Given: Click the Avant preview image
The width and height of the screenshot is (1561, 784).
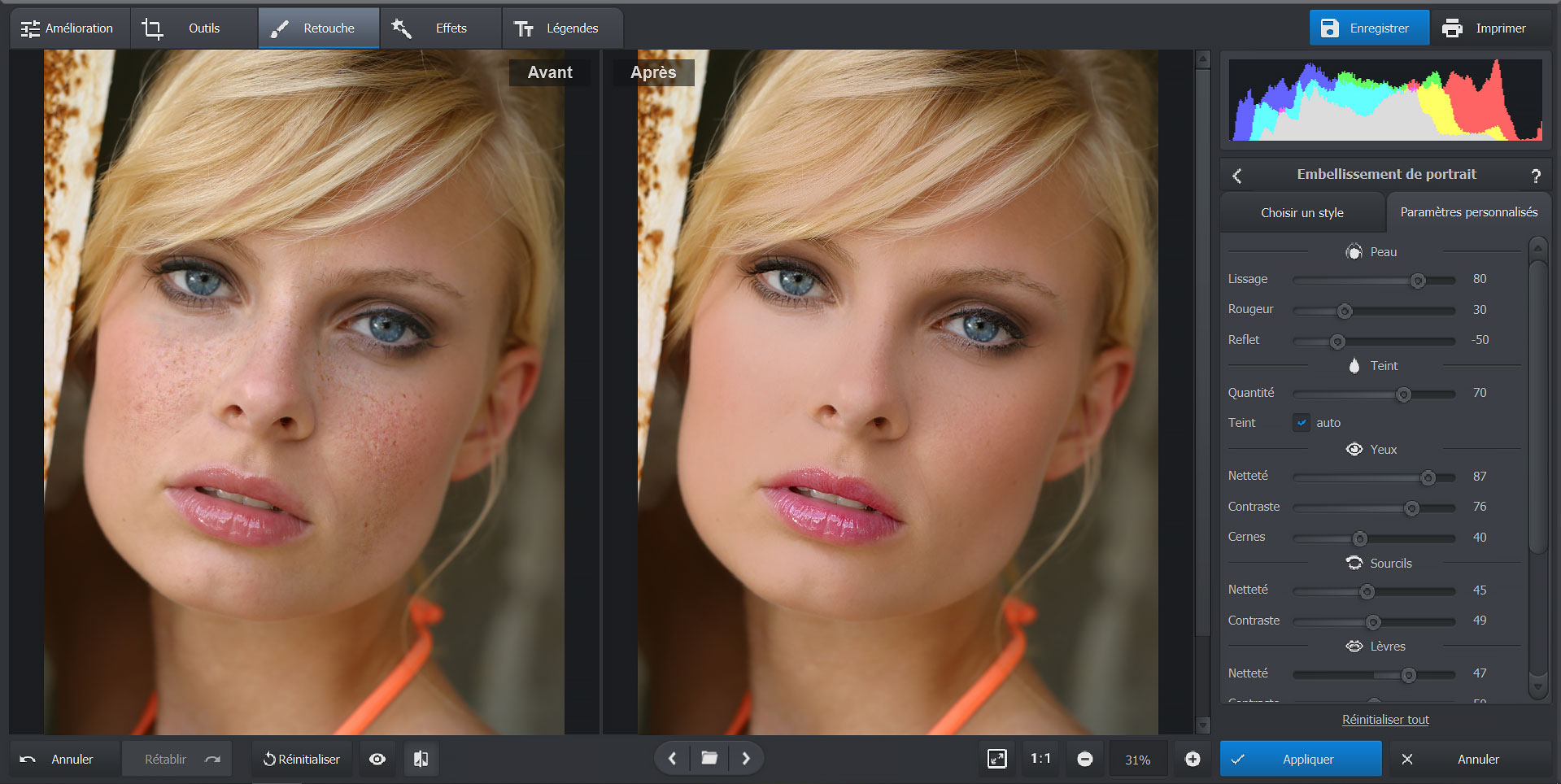Looking at the screenshot, I should coord(303,392).
